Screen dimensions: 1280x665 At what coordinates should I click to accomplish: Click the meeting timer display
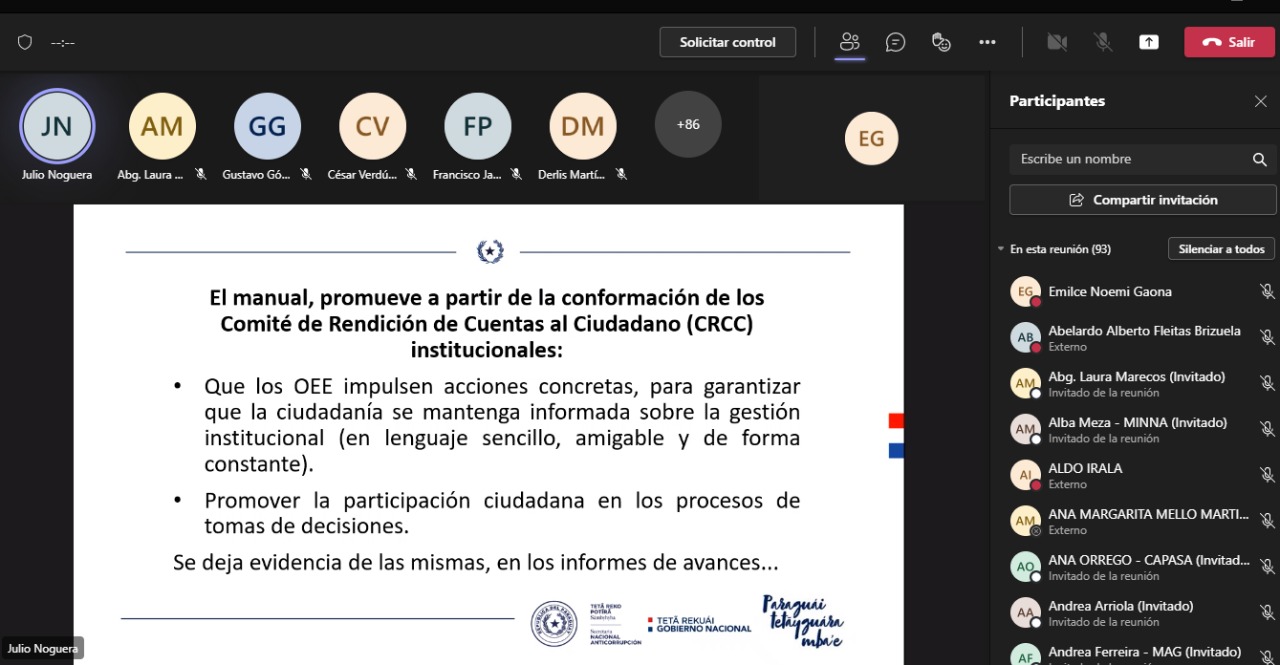tap(63, 43)
